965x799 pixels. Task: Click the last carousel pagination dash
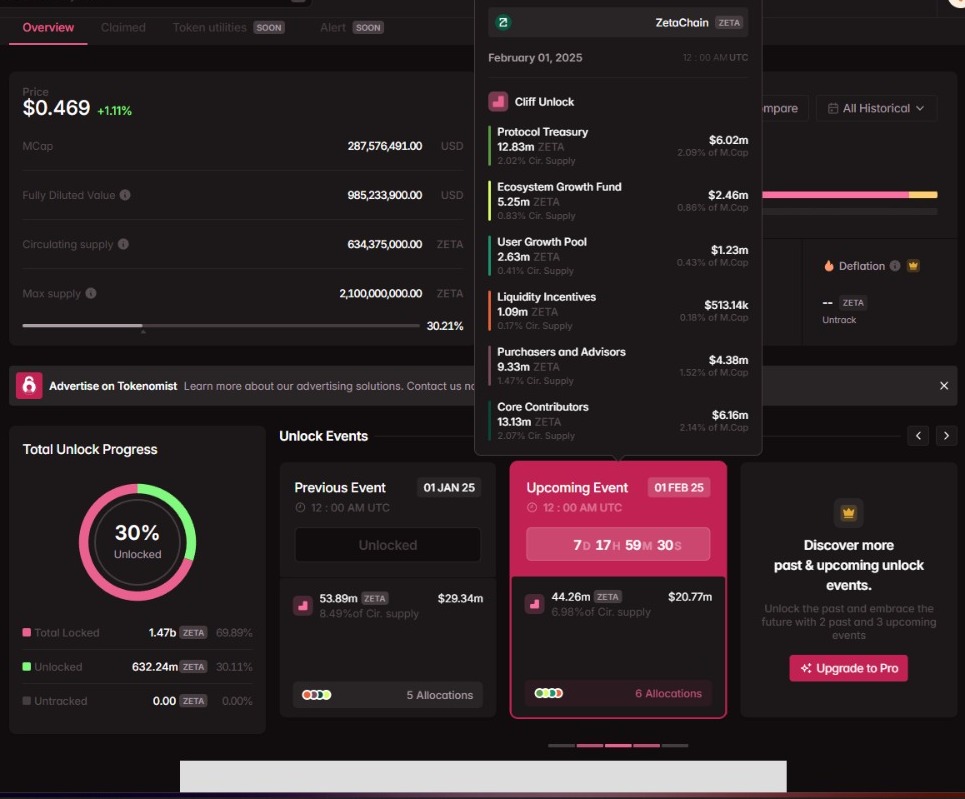(675, 745)
